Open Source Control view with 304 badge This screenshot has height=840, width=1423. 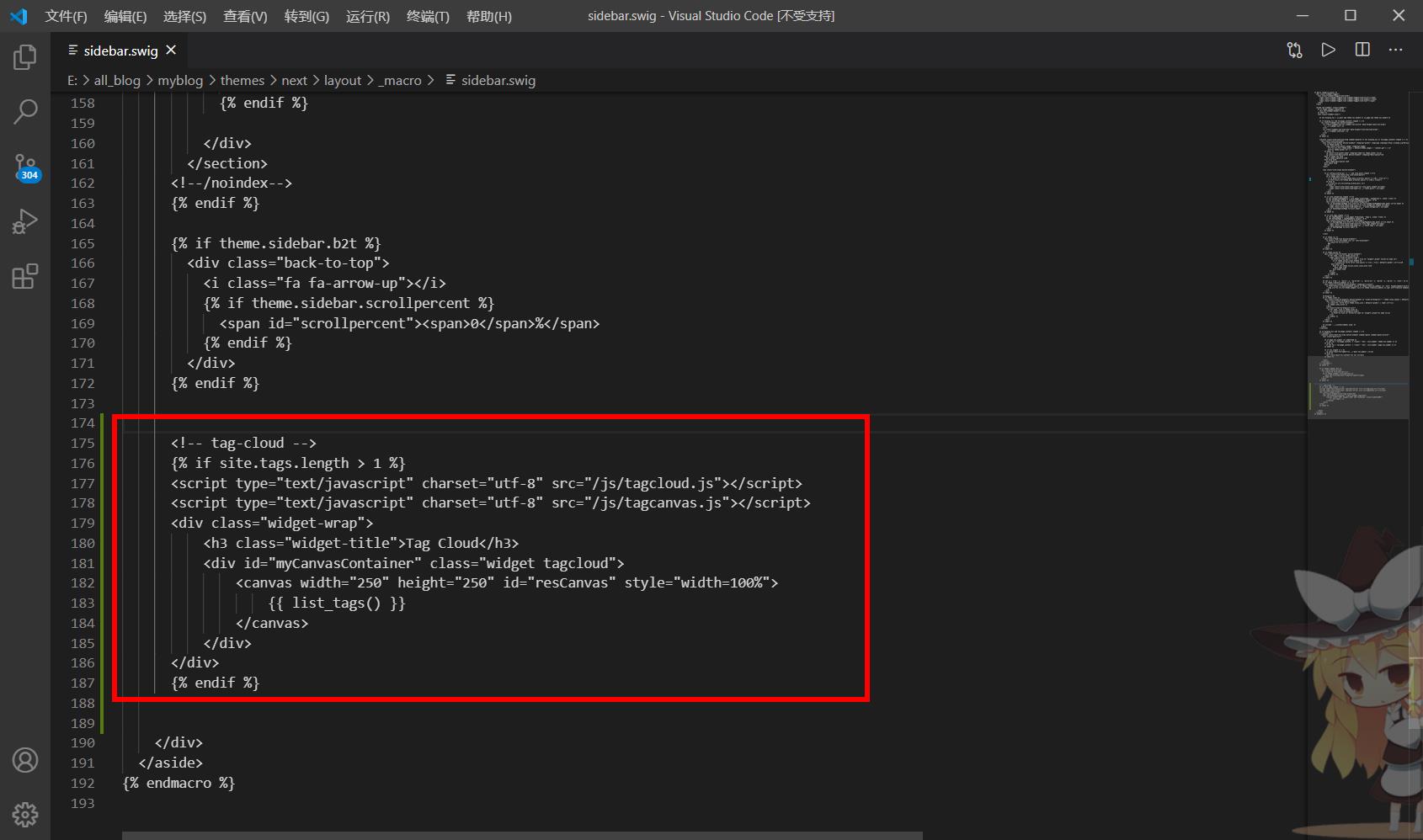25,167
